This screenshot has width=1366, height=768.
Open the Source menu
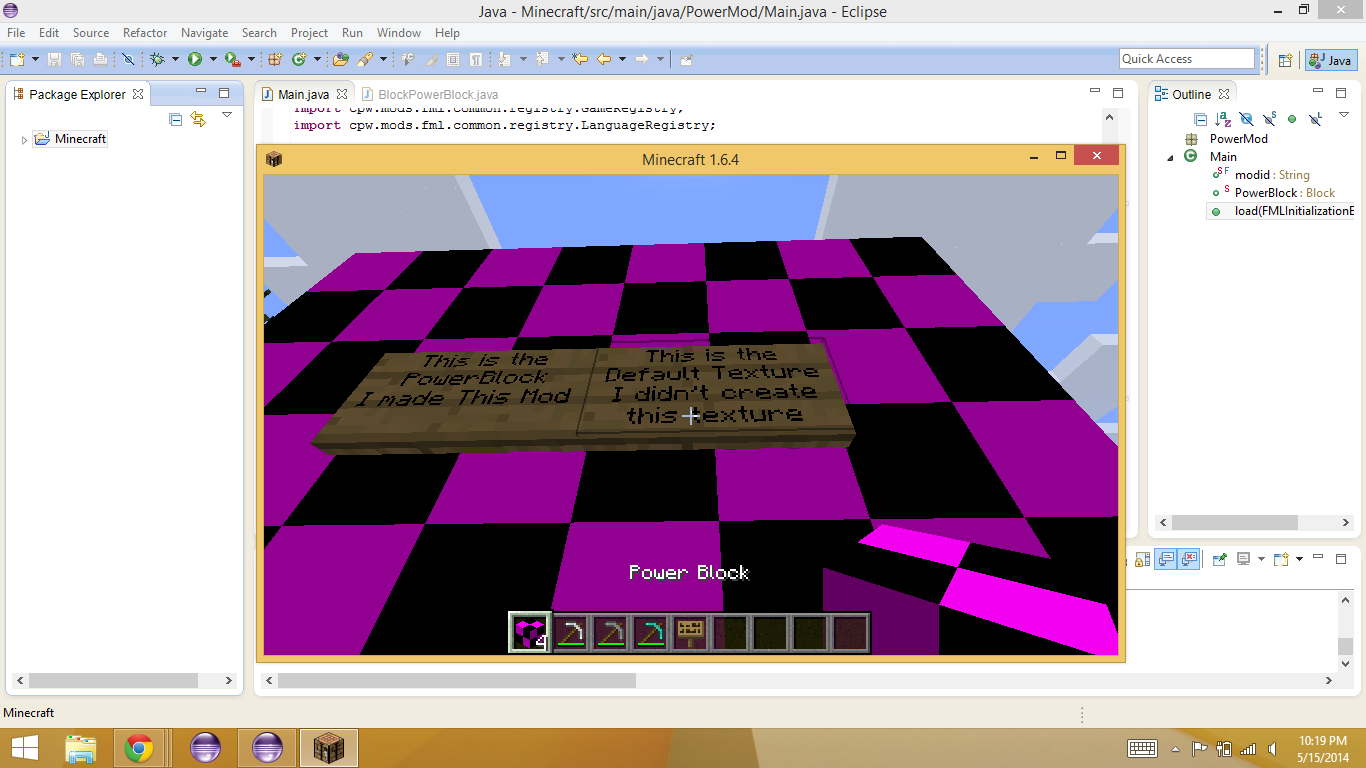tap(90, 33)
